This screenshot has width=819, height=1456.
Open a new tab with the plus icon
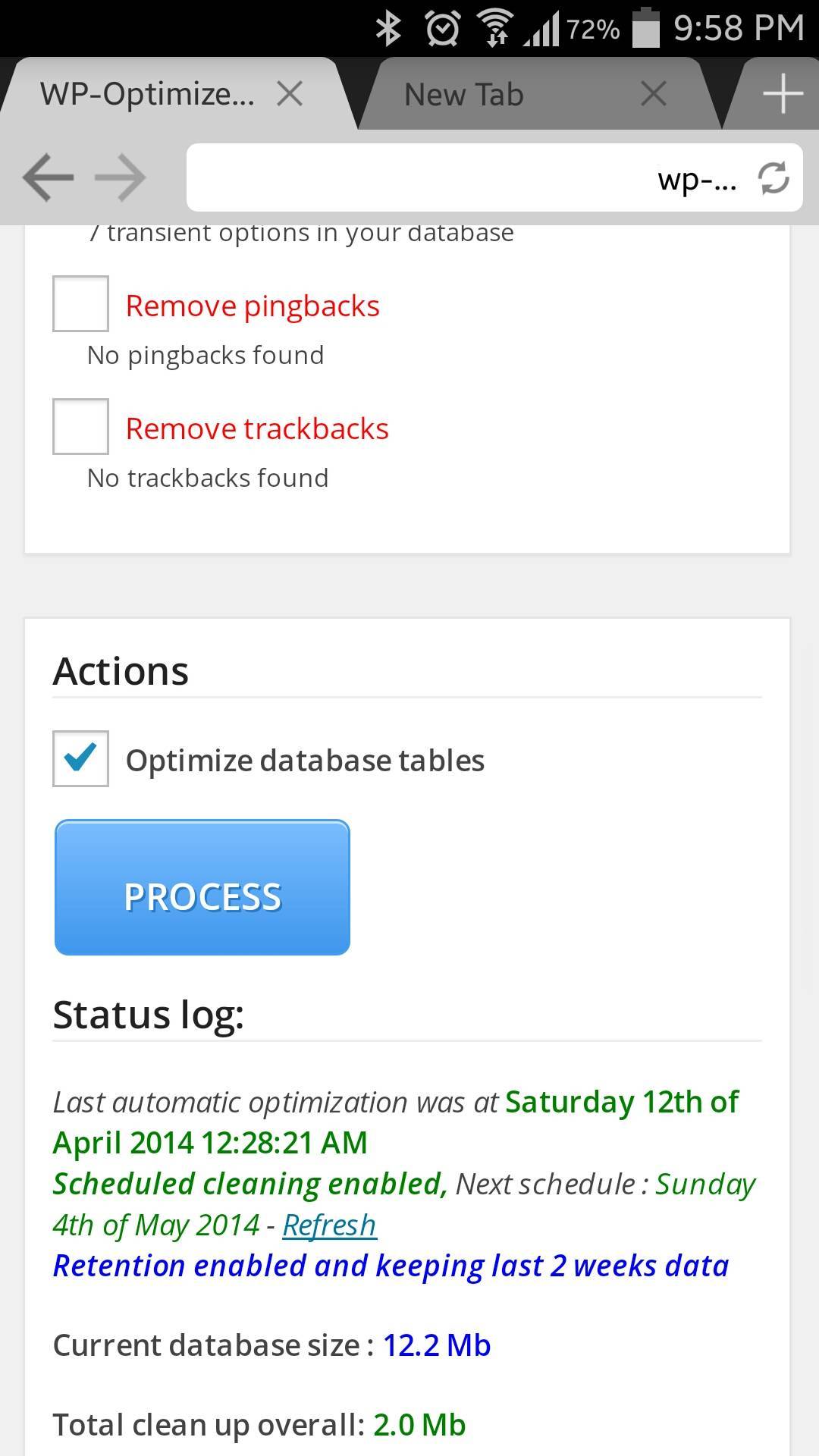(x=783, y=94)
